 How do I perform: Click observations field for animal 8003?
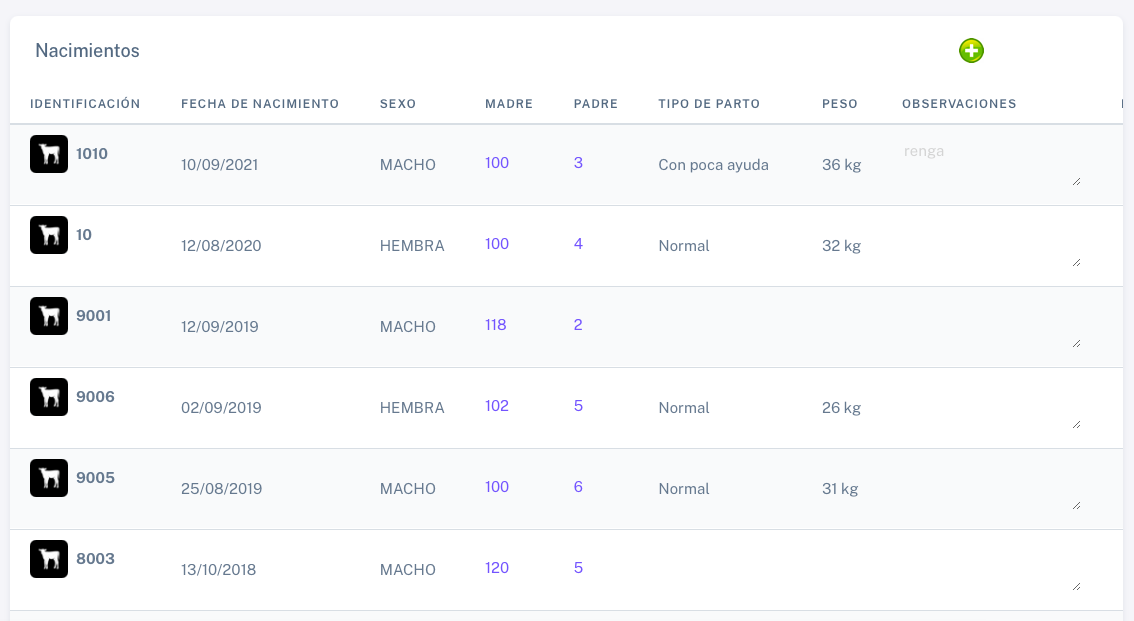click(992, 569)
